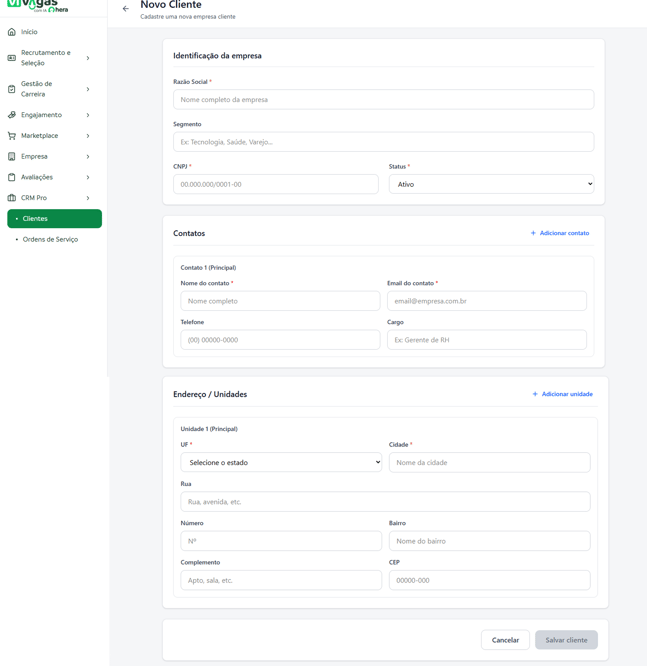Click the Início home icon
This screenshot has height=666, width=647.
(12, 32)
